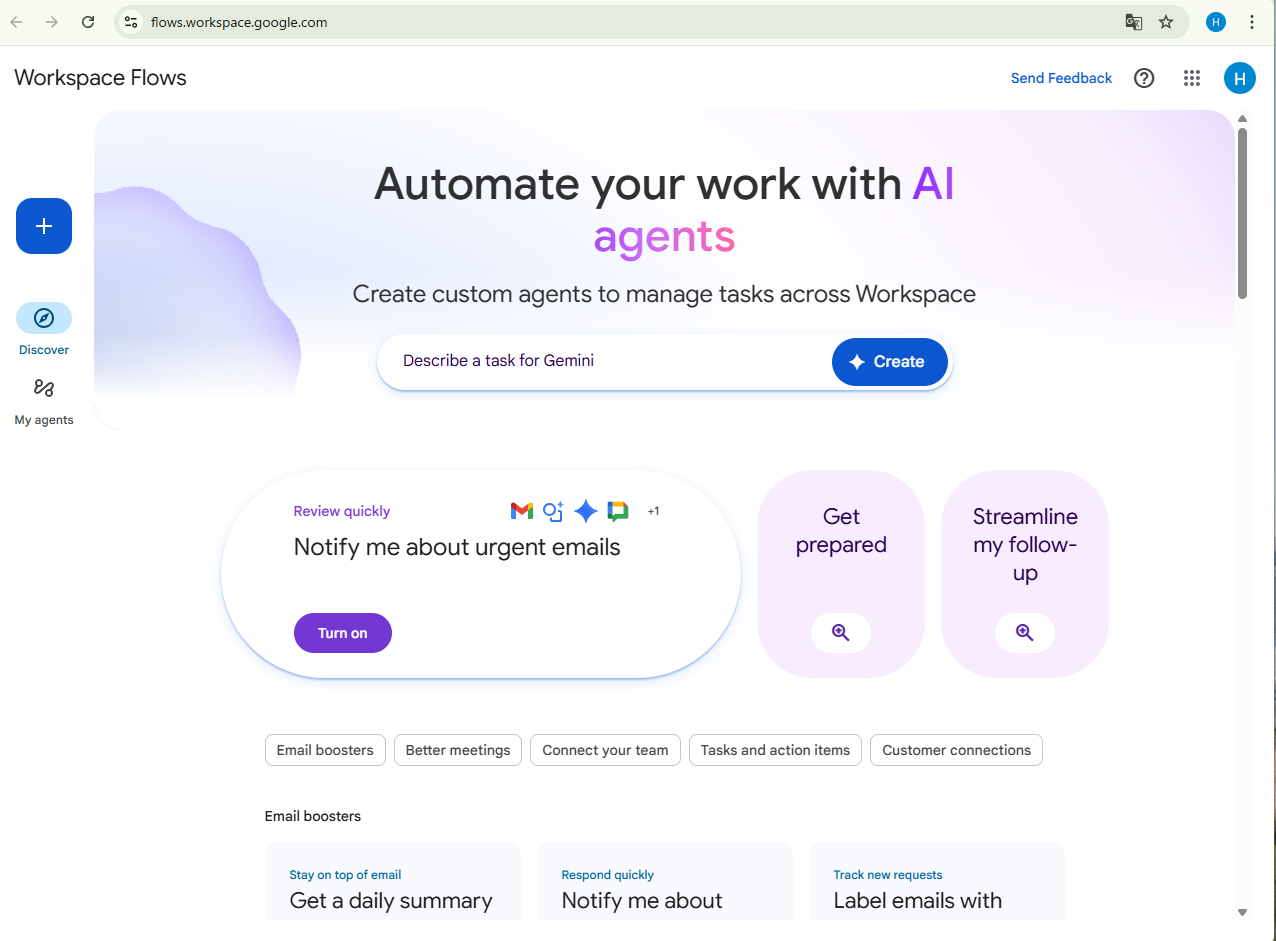Open the Respond quickly card
The height and width of the screenshot is (941, 1276).
[665, 882]
